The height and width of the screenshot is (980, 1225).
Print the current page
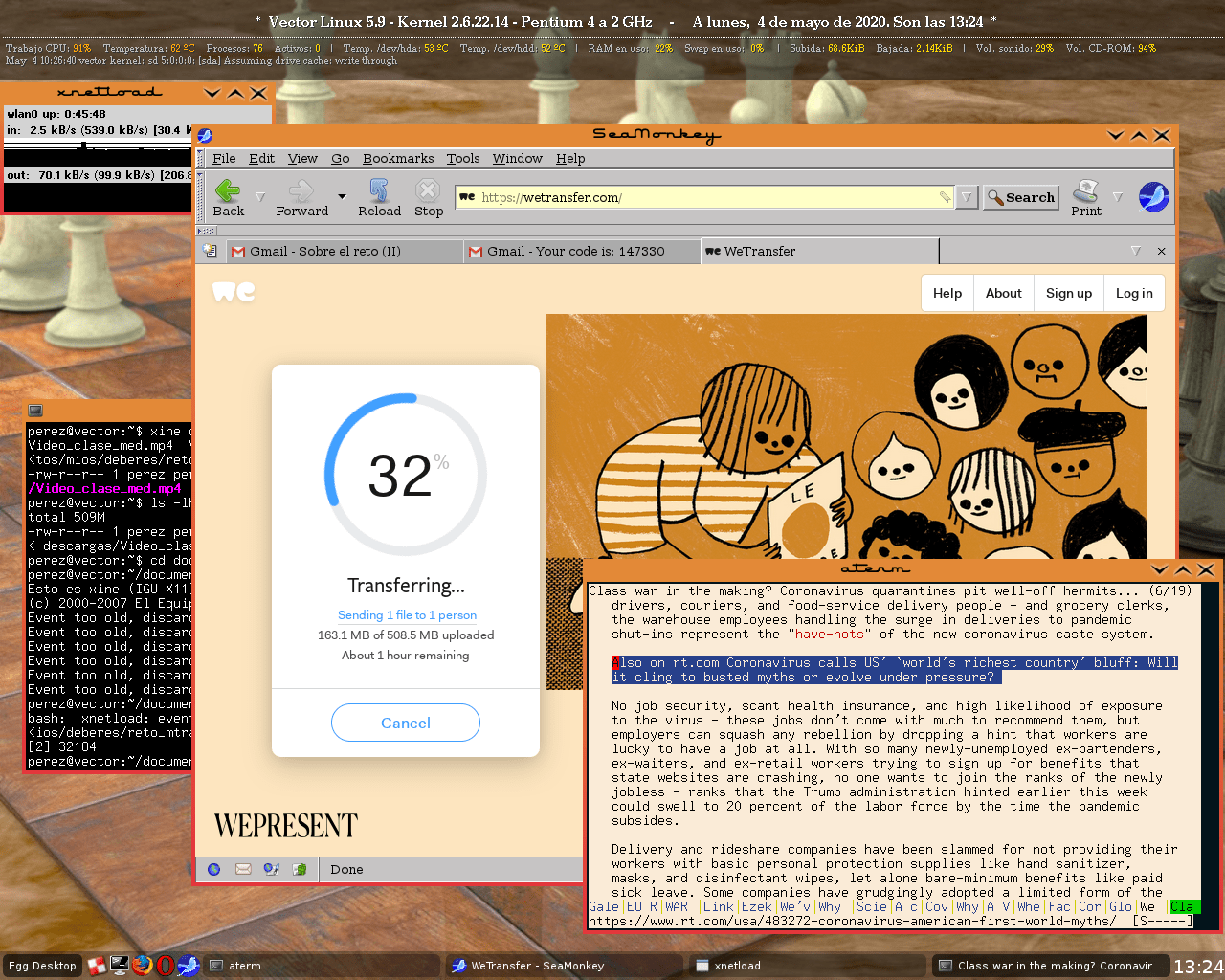tap(1086, 198)
